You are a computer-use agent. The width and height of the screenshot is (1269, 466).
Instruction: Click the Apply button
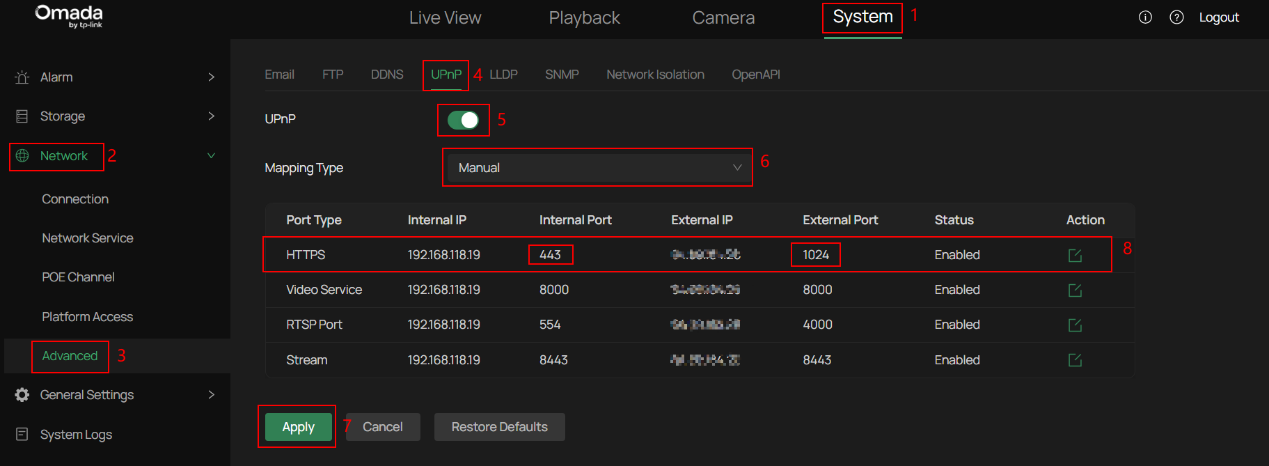pos(298,427)
